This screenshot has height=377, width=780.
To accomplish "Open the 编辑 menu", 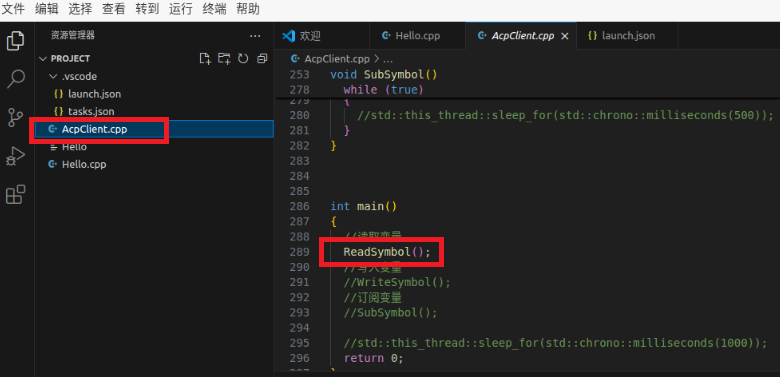I will click(x=47, y=9).
